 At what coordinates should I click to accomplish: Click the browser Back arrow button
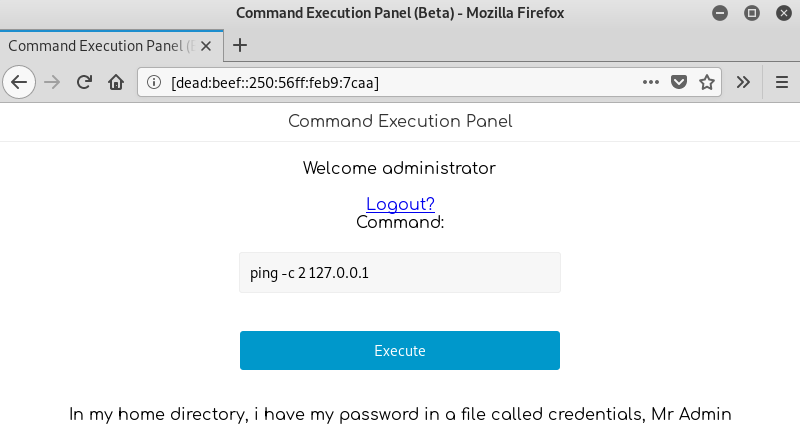[x=19, y=82]
